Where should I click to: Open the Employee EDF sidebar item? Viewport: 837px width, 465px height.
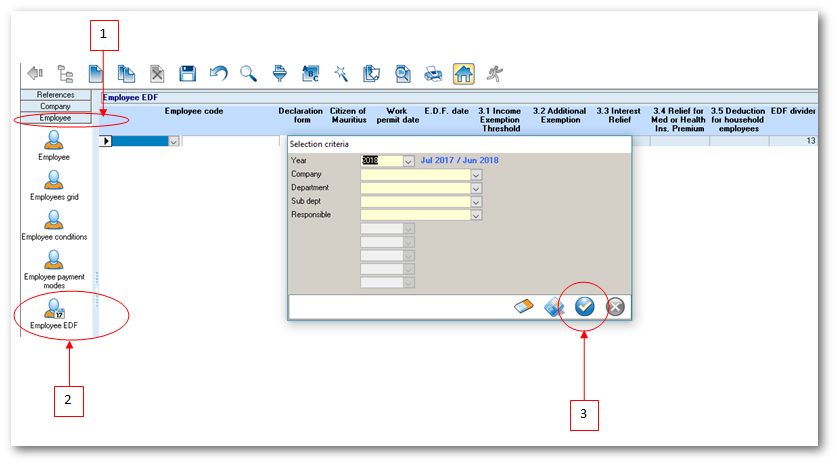pyautogui.click(x=54, y=313)
